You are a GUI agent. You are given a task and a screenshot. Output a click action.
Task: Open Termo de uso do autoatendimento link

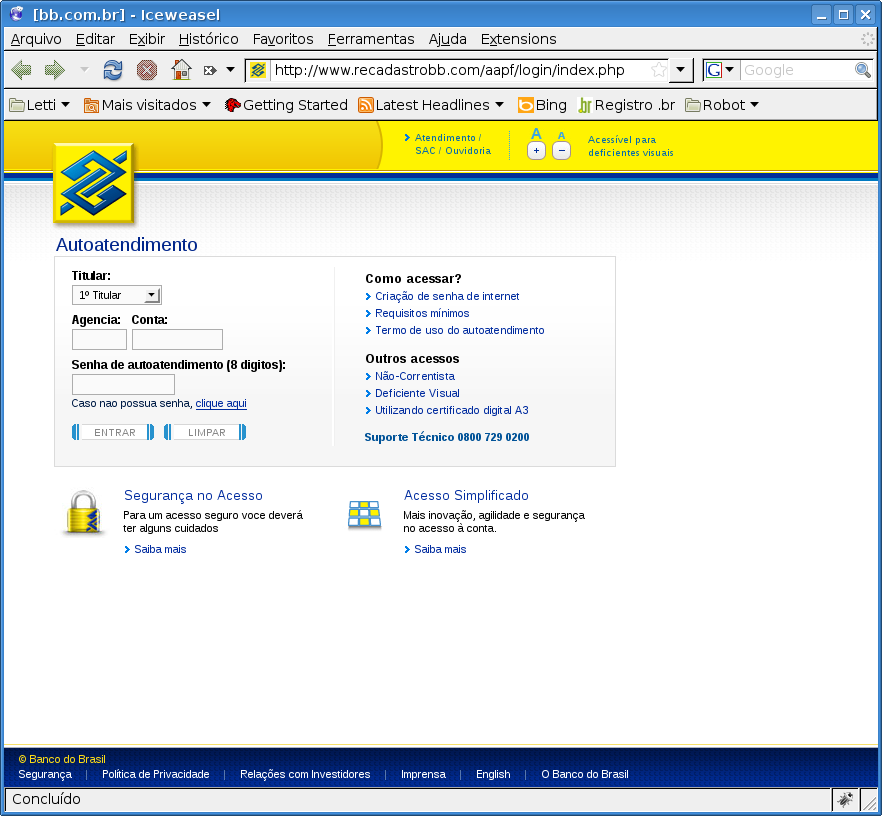point(460,330)
